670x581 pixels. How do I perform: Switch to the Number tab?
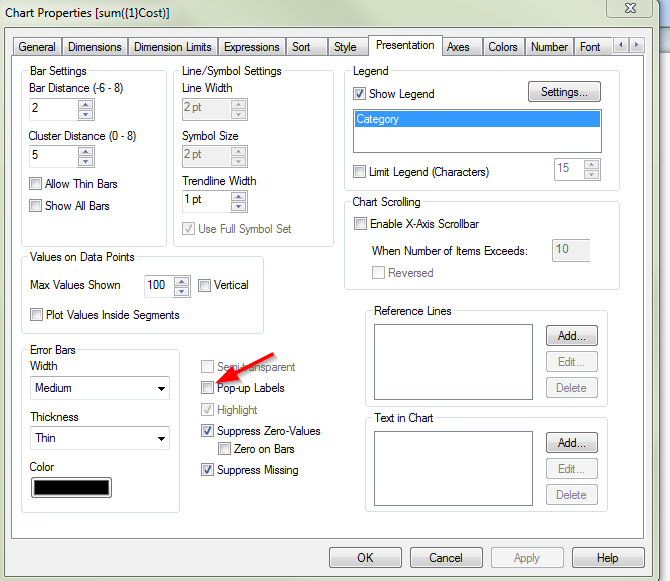tap(550, 47)
